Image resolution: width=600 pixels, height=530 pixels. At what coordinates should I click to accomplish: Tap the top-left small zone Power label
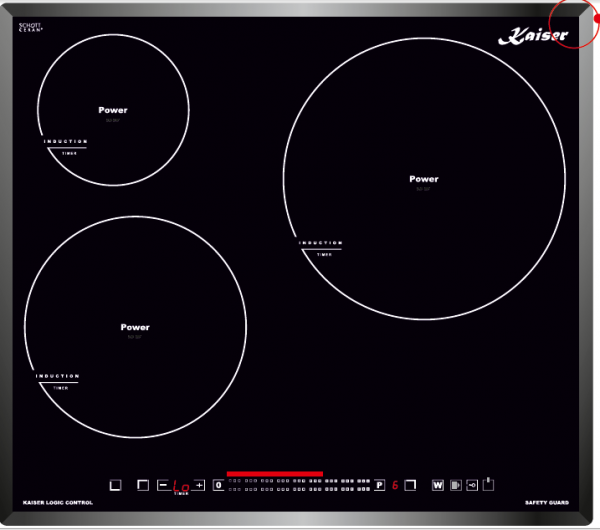113,110
